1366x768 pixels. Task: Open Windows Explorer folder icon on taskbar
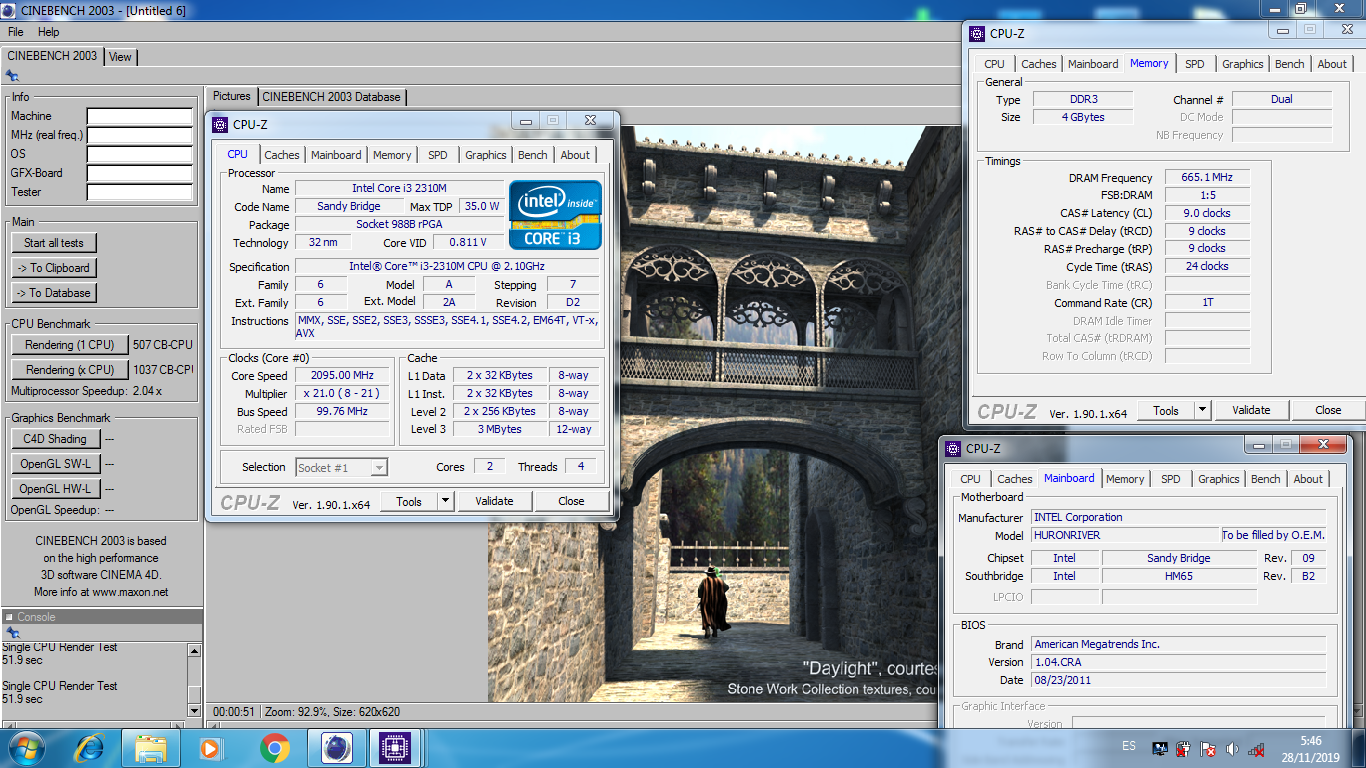[x=151, y=748]
